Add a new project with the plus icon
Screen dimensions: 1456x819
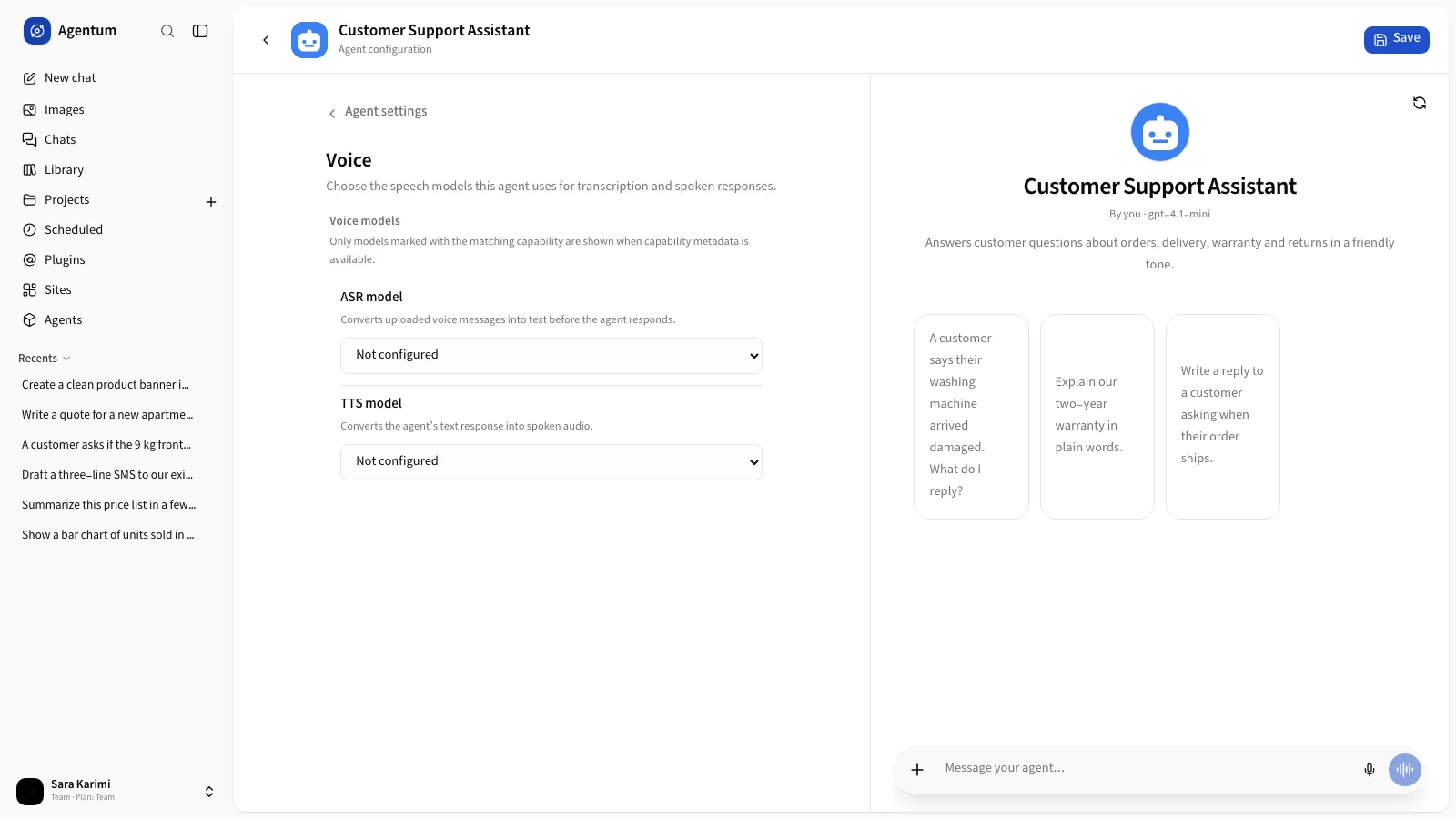pos(211,202)
